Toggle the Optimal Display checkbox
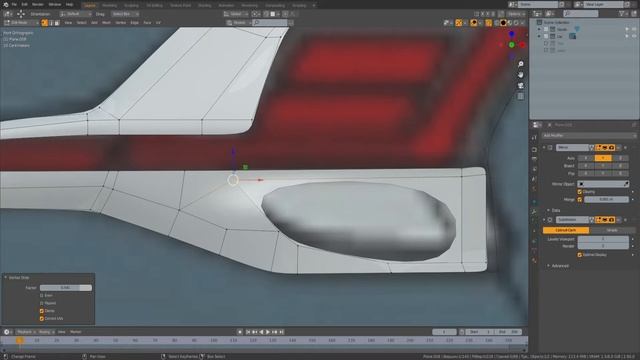Image resolution: width=640 pixels, height=360 pixels. coord(580,255)
